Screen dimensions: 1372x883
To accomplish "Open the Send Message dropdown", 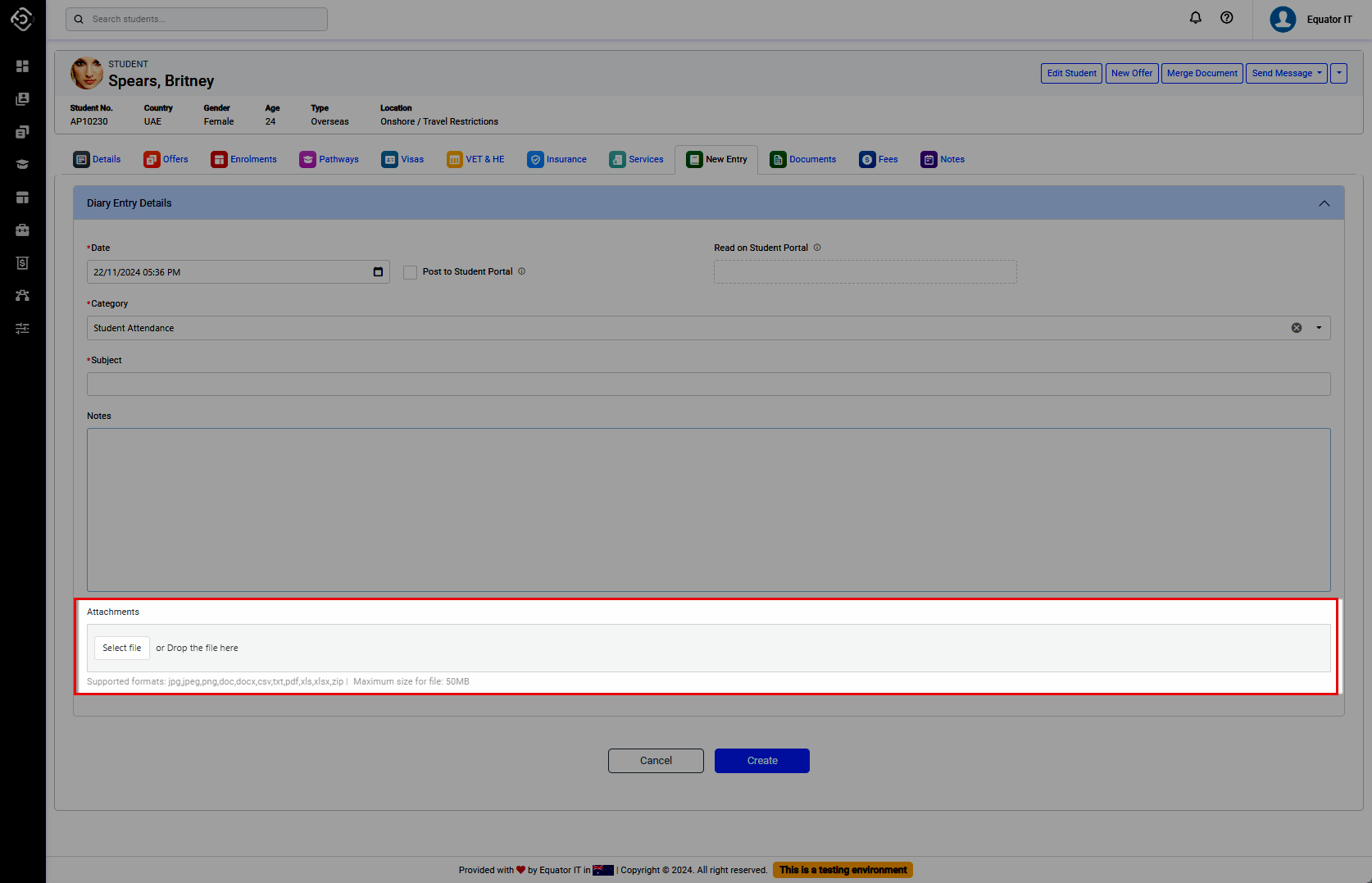I will [1286, 73].
